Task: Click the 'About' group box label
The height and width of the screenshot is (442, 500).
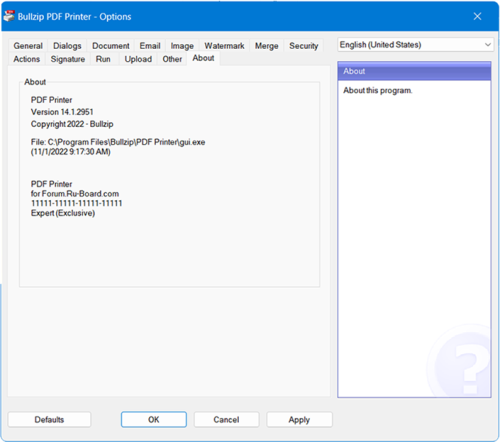Action: click(35, 82)
